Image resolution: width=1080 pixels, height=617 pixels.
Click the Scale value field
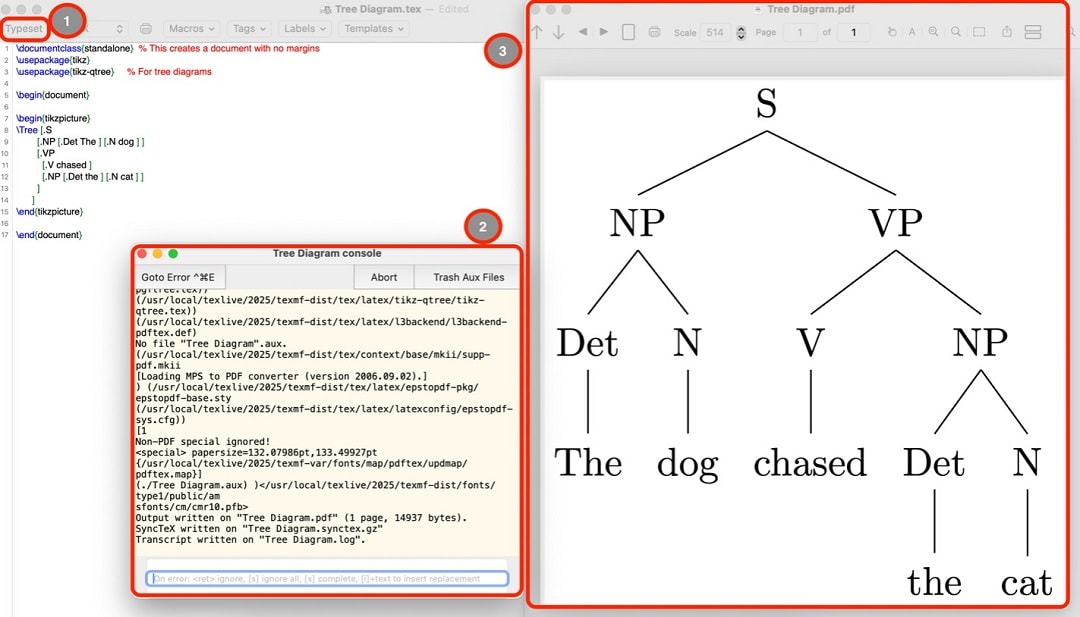coord(716,32)
